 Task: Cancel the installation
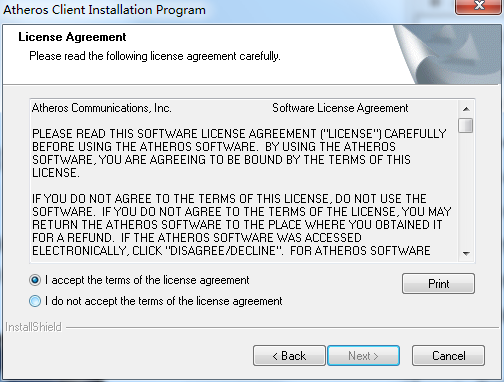tap(448, 356)
